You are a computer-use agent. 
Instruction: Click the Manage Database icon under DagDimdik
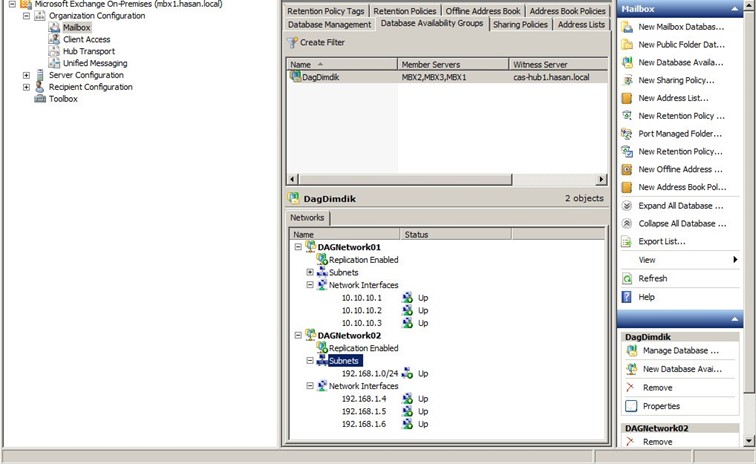click(x=631, y=351)
